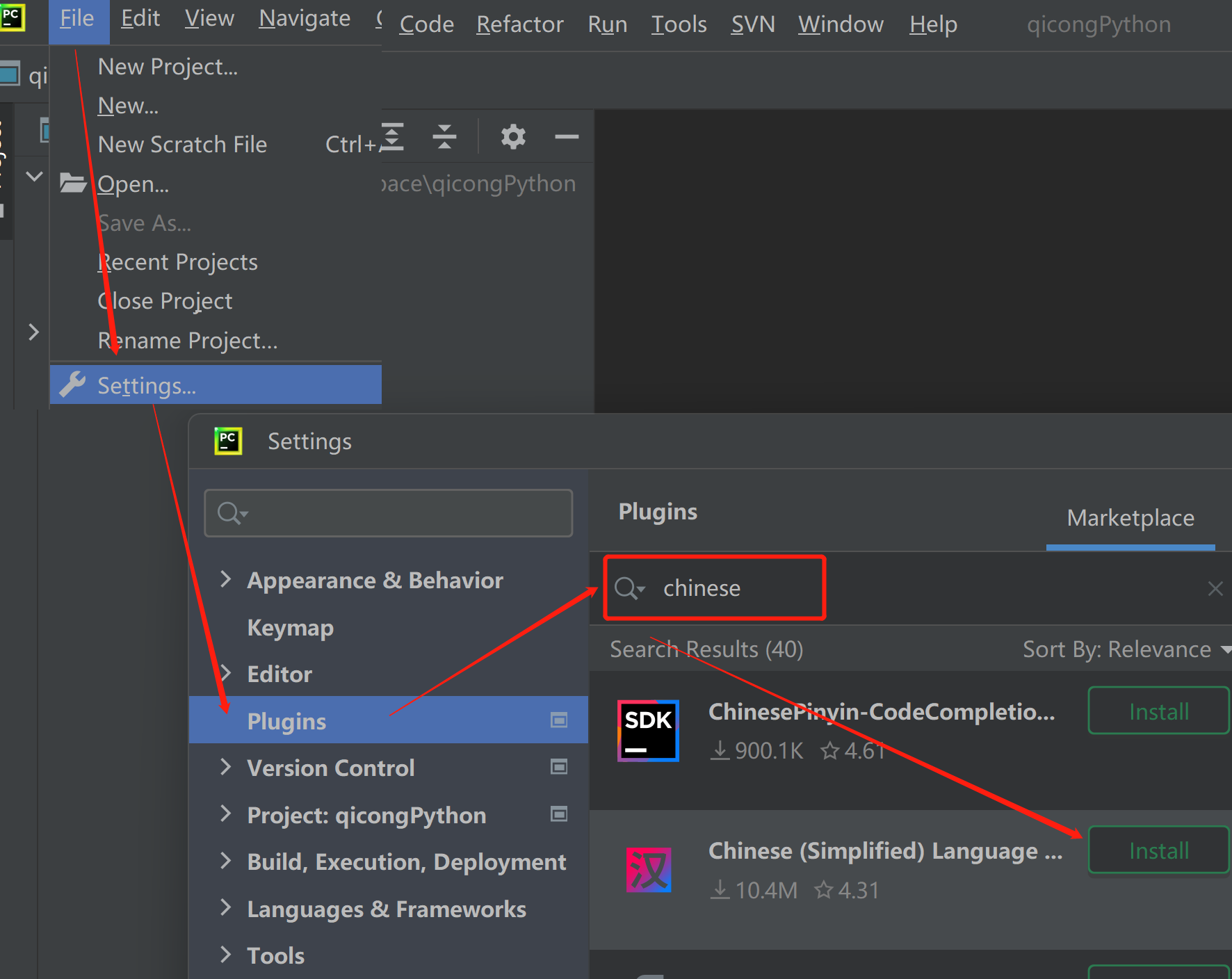Image resolution: width=1232 pixels, height=979 pixels.
Task: Hide the project panel with minus icon
Action: 567,137
